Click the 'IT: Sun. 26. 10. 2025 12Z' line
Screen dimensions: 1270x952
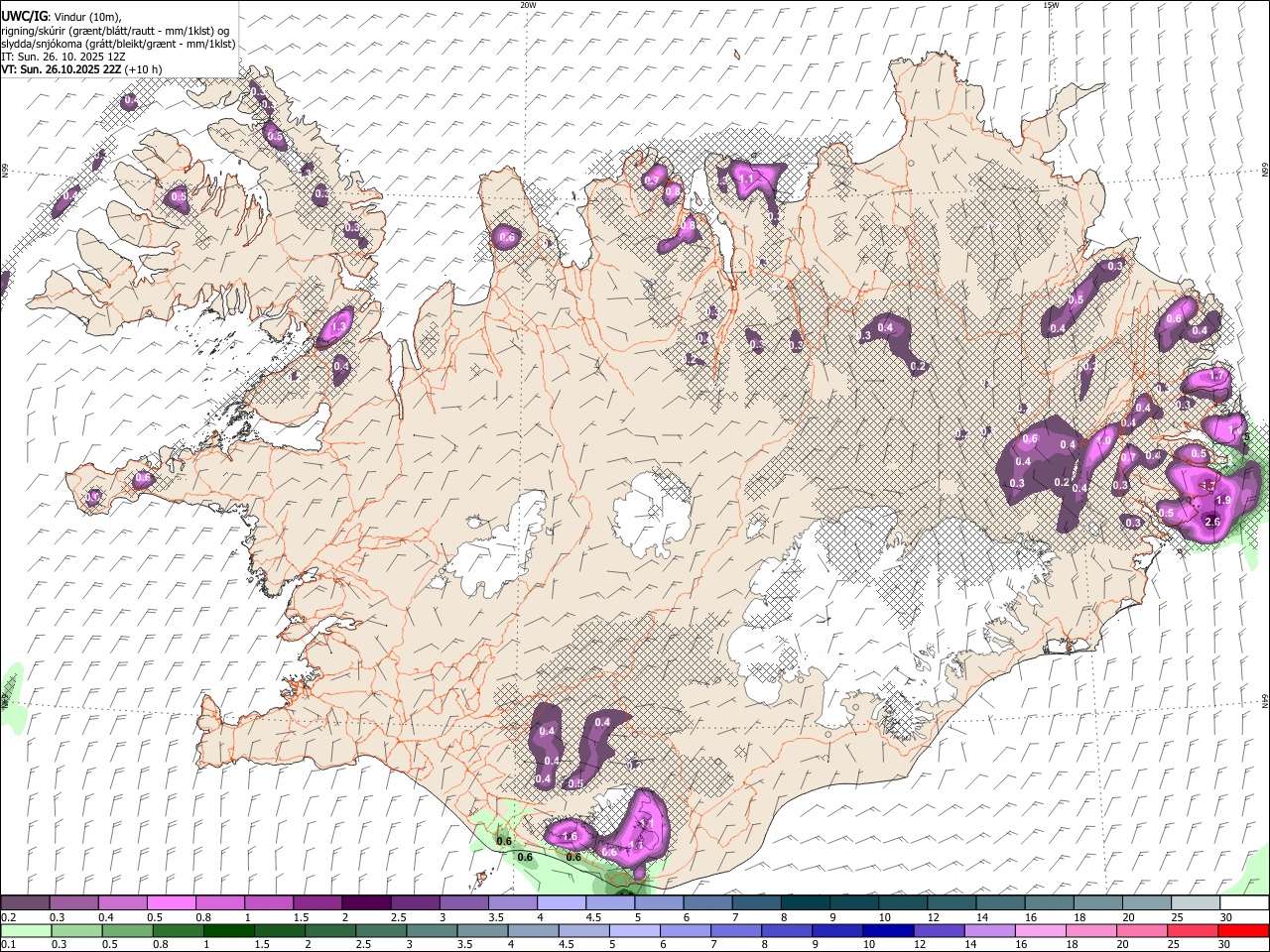pos(63,57)
